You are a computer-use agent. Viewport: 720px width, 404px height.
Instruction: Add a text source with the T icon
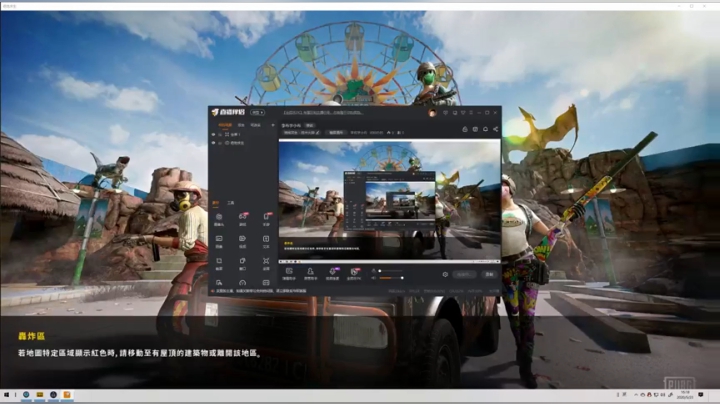click(x=266, y=241)
